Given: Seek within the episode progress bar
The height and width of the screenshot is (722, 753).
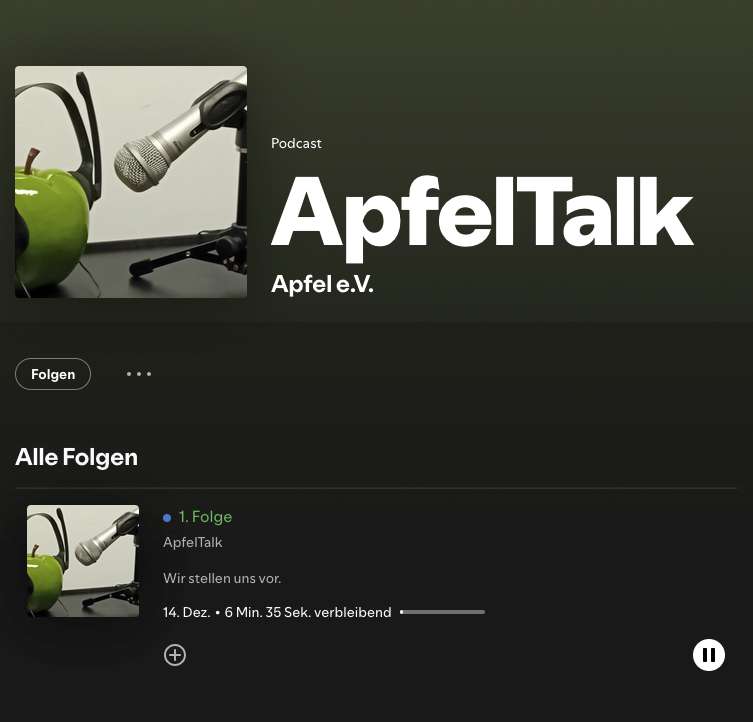Looking at the screenshot, I should 442,612.
